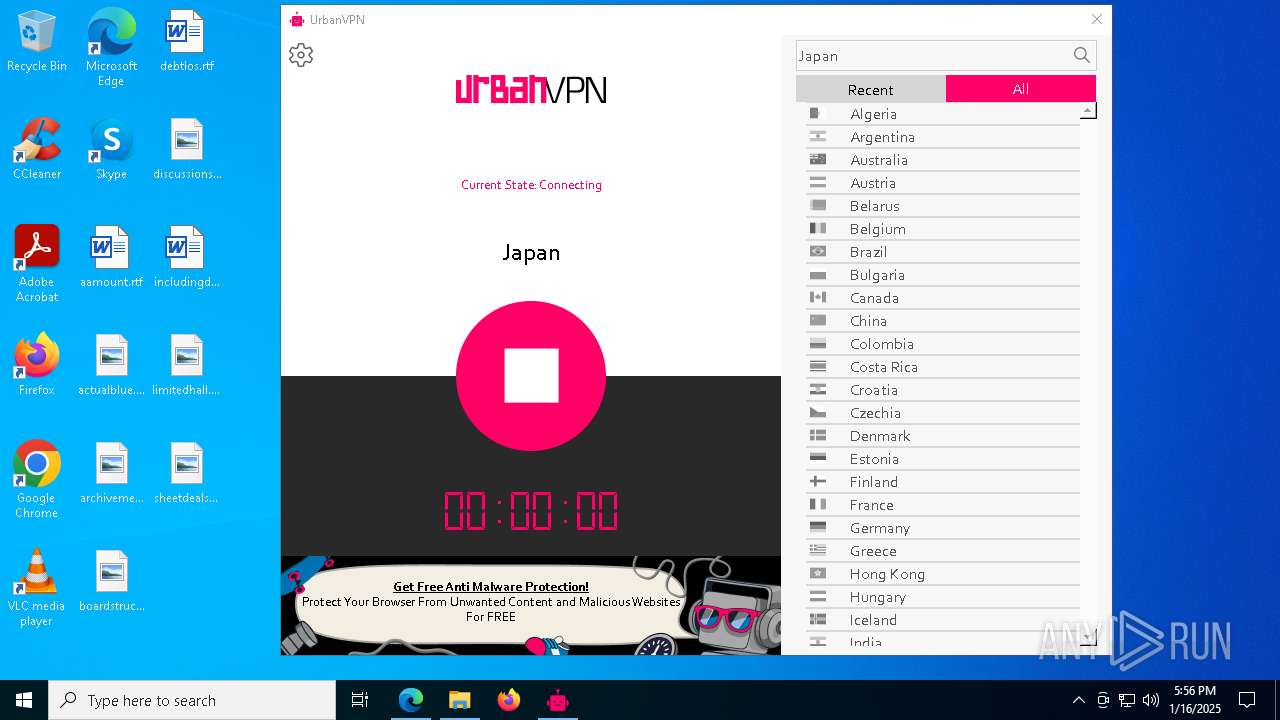Image resolution: width=1280 pixels, height=720 pixels.
Task: Select Argentina from the country list
Action: 943,137
